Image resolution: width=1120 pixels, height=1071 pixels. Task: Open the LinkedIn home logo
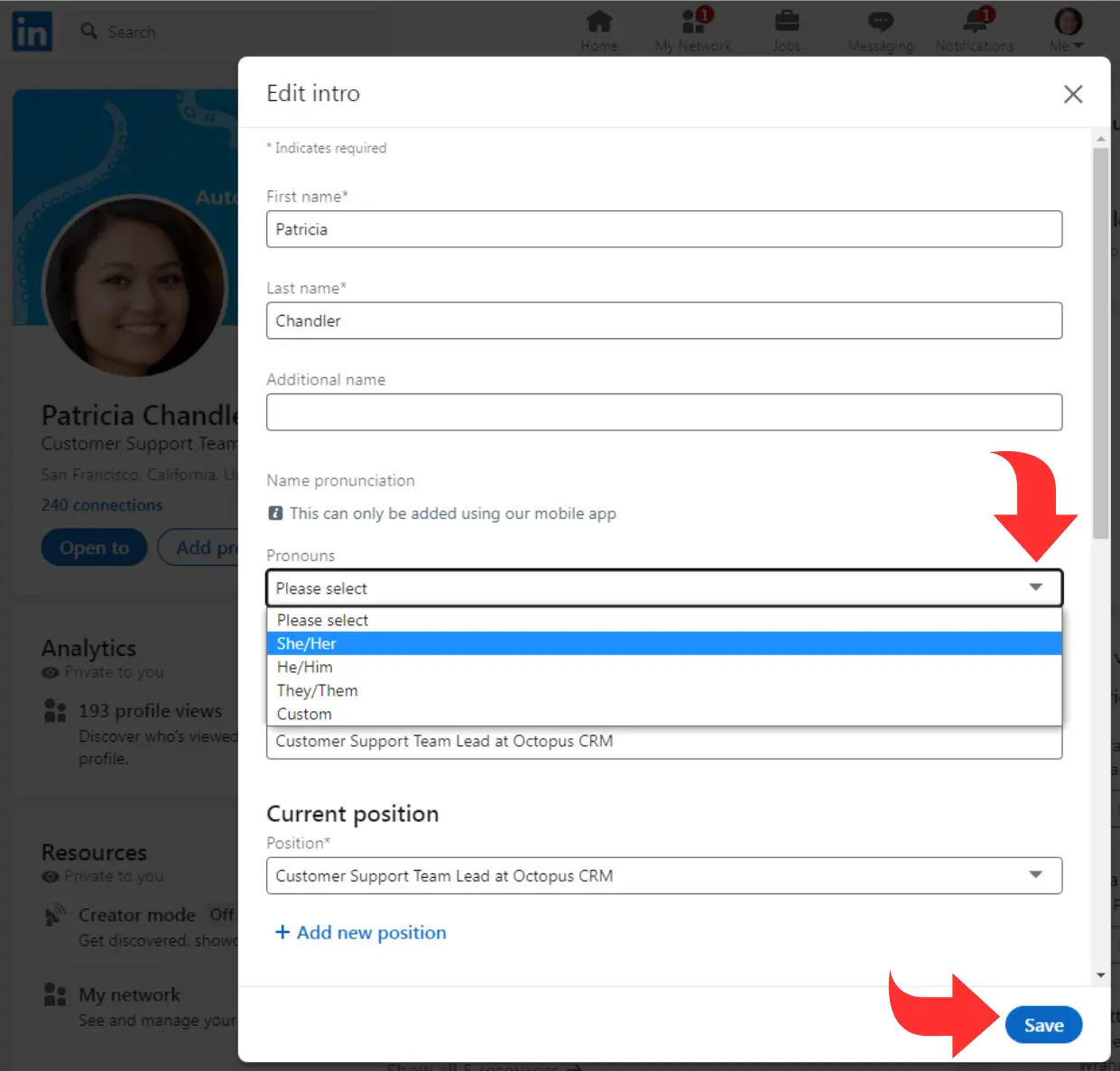(x=32, y=32)
